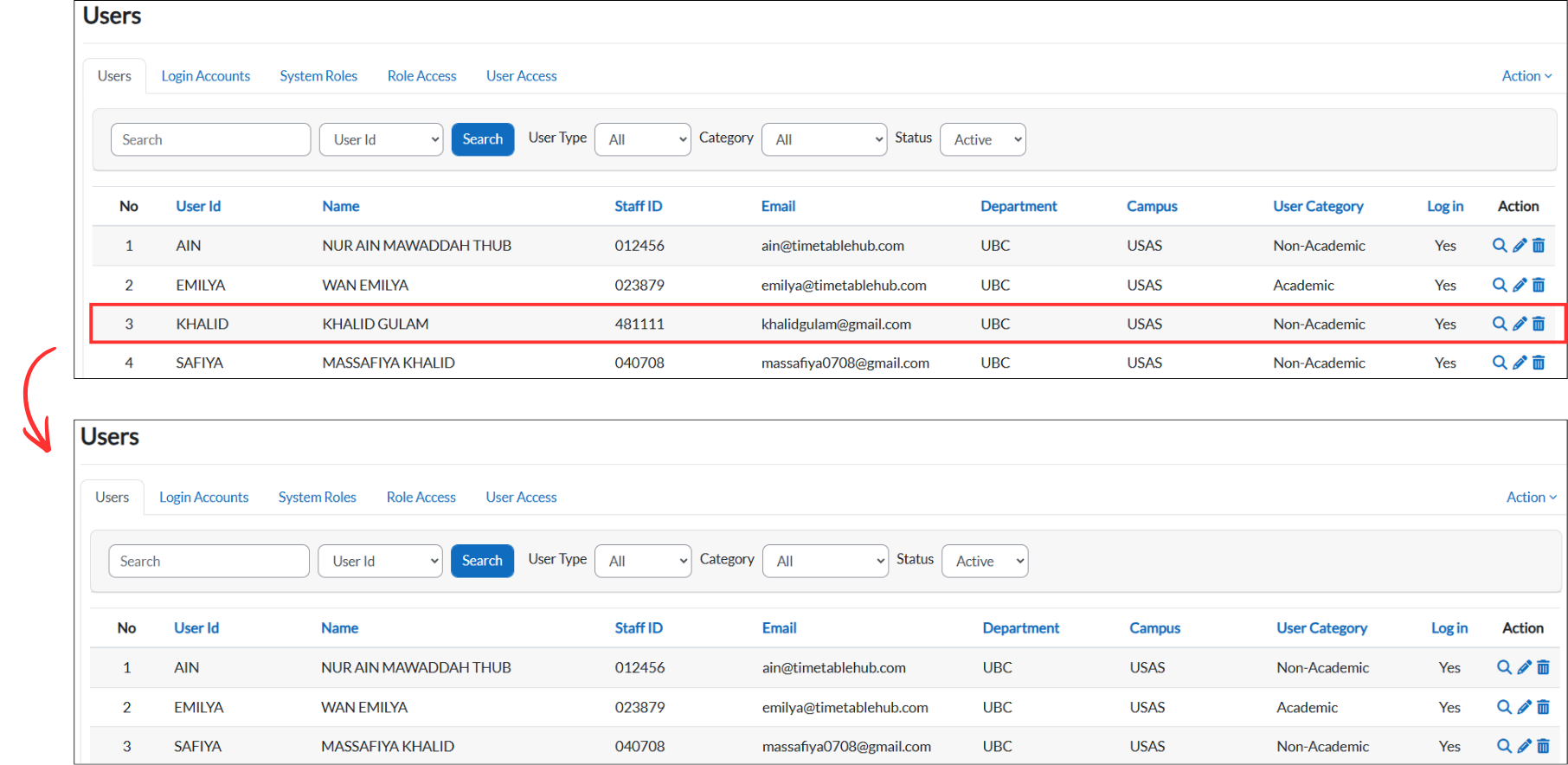Delete SAFIYA user in lower panel
Viewport: 1568px width, 765px height.
[x=1543, y=746]
